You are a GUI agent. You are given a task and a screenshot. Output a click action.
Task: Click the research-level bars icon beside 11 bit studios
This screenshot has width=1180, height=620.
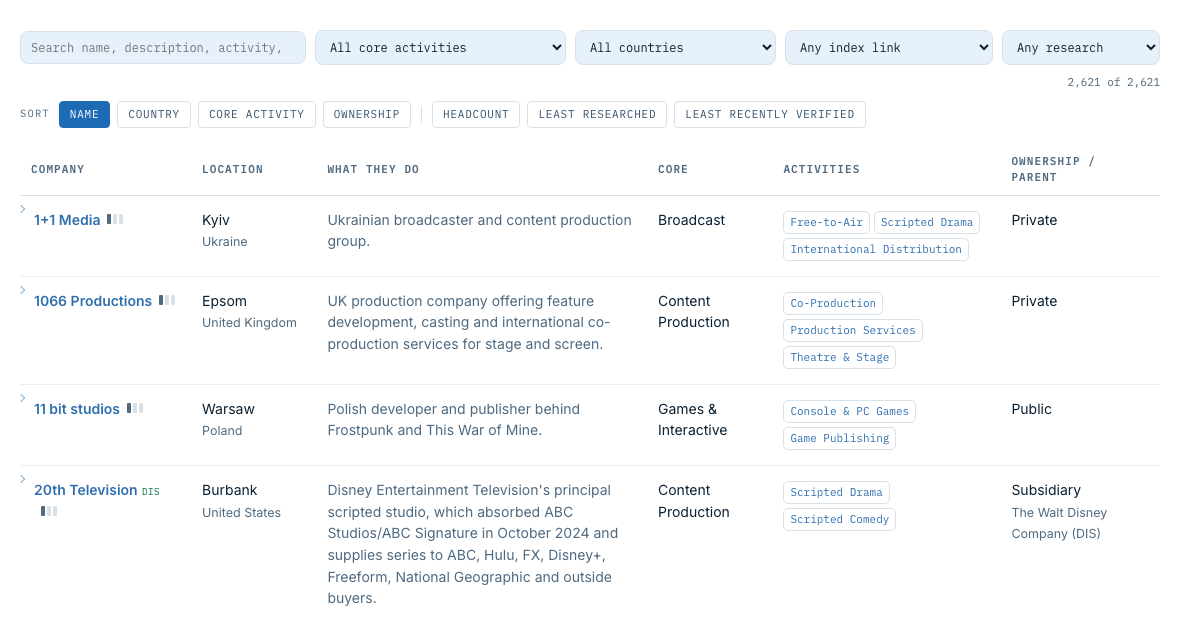coord(135,408)
